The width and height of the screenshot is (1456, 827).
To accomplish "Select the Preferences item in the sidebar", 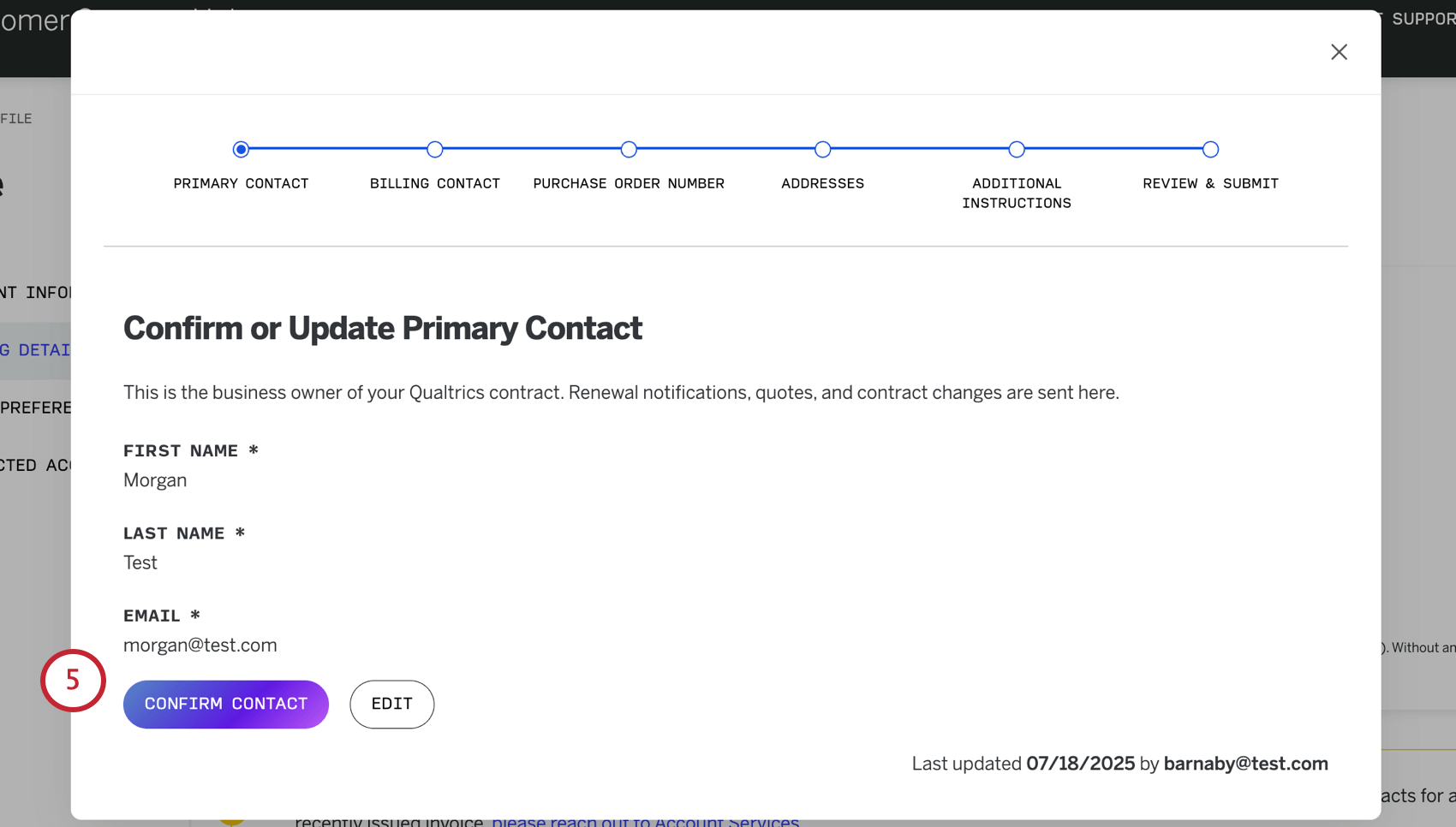I will tap(36, 408).
